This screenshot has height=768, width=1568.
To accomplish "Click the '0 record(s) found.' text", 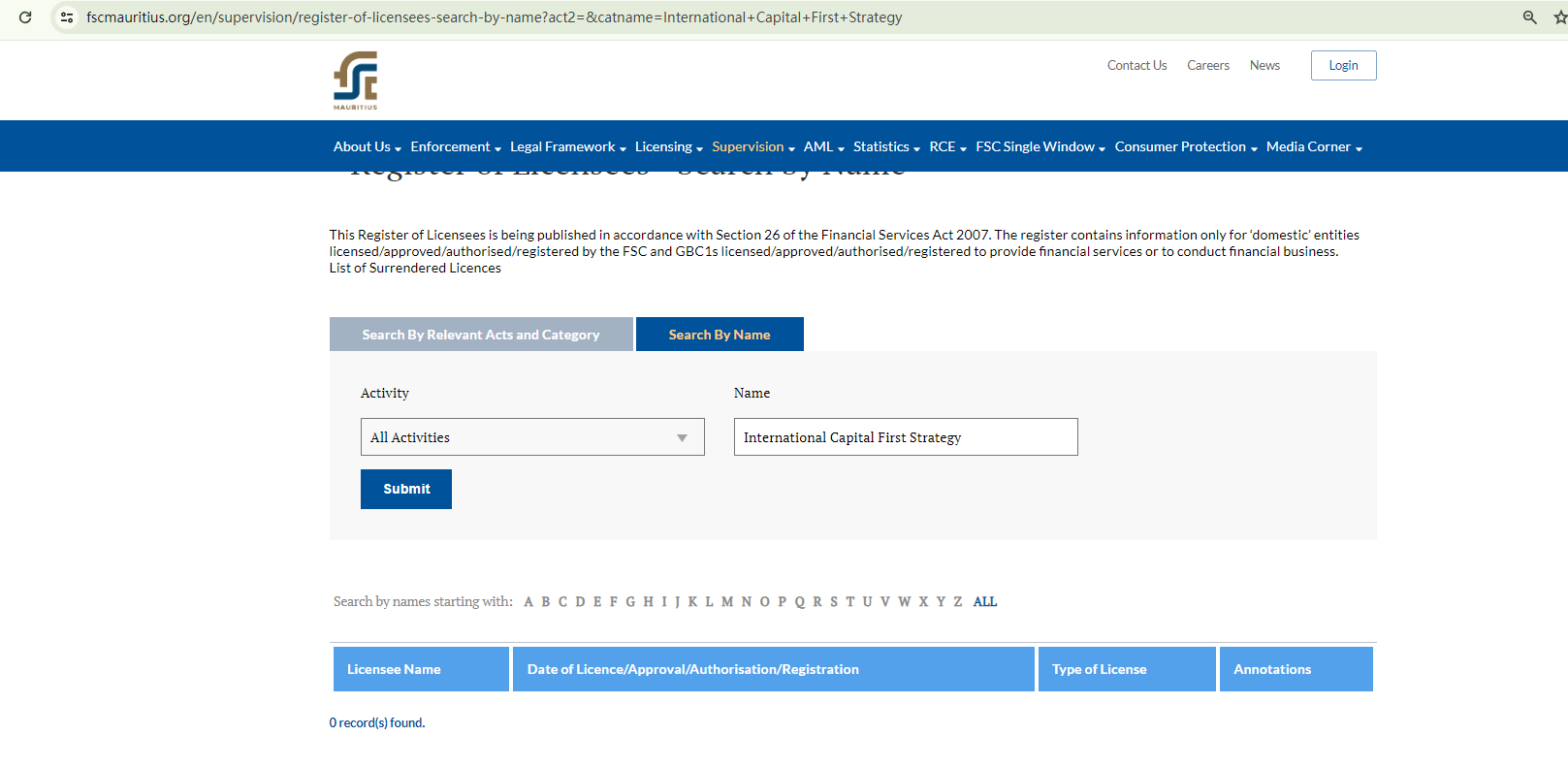I will pyautogui.click(x=377, y=722).
